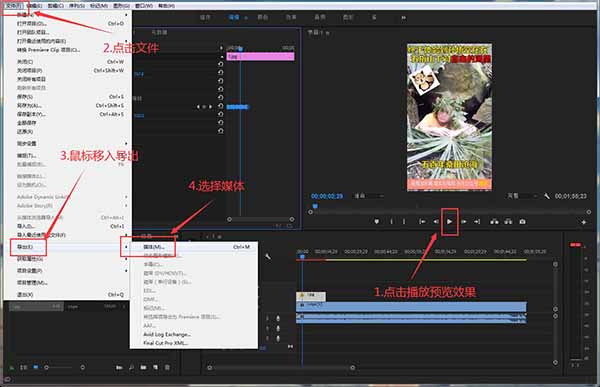
Task: Open the 序列(S) menu
Action: point(77,6)
